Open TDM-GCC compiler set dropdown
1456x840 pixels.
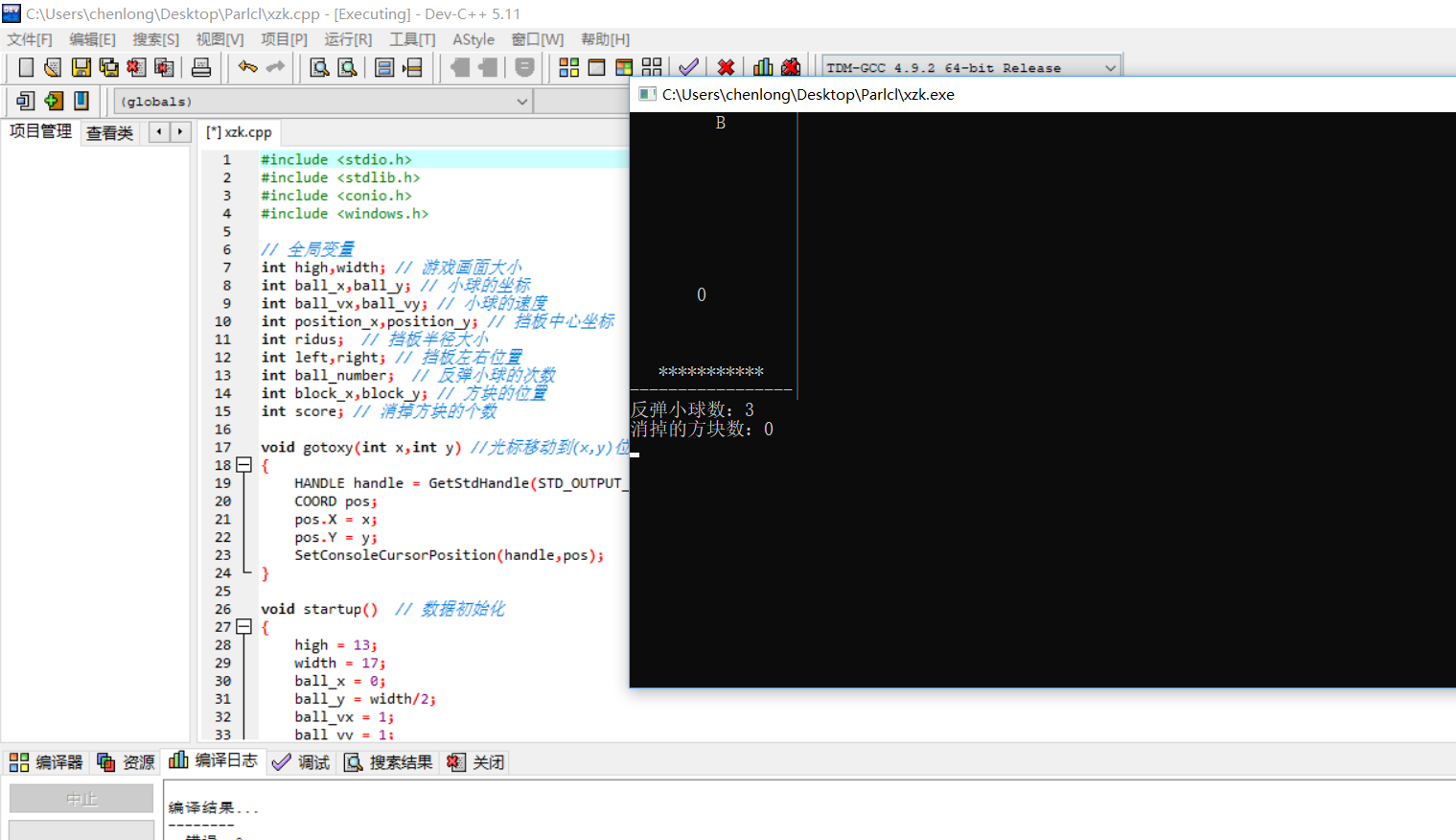click(1110, 67)
